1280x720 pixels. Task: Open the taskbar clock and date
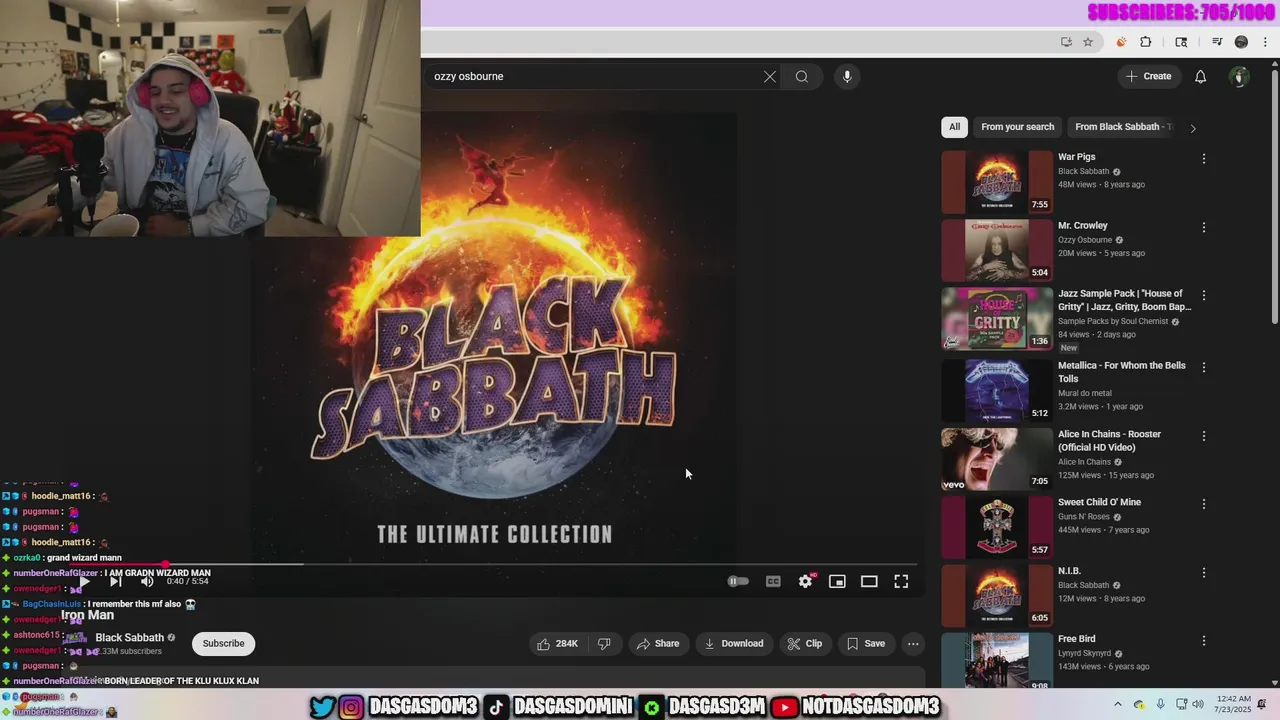[1234, 704]
